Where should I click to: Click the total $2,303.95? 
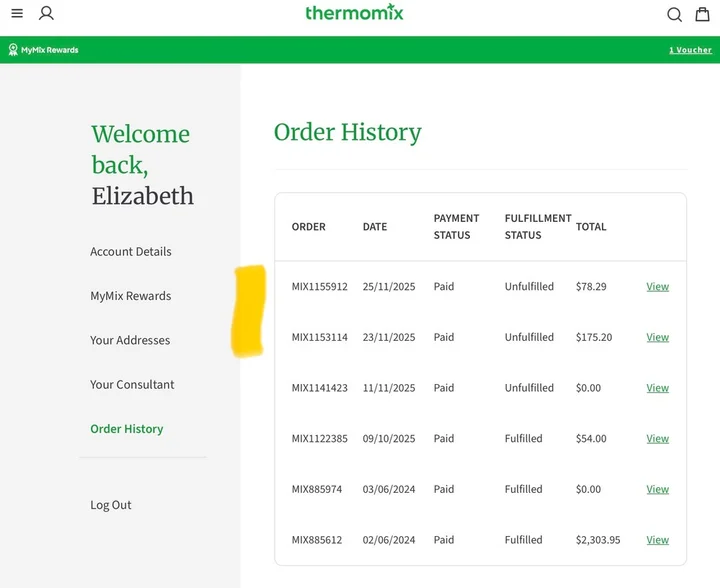(598, 540)
